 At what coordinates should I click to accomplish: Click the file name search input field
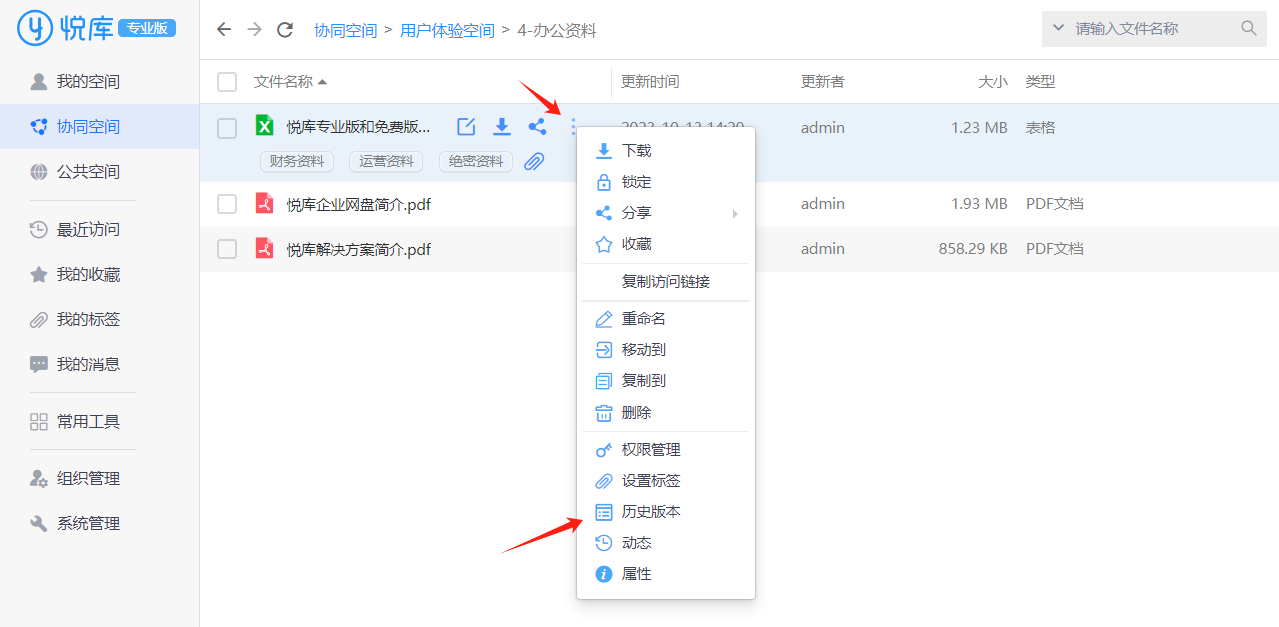[x=1150, y=29]
